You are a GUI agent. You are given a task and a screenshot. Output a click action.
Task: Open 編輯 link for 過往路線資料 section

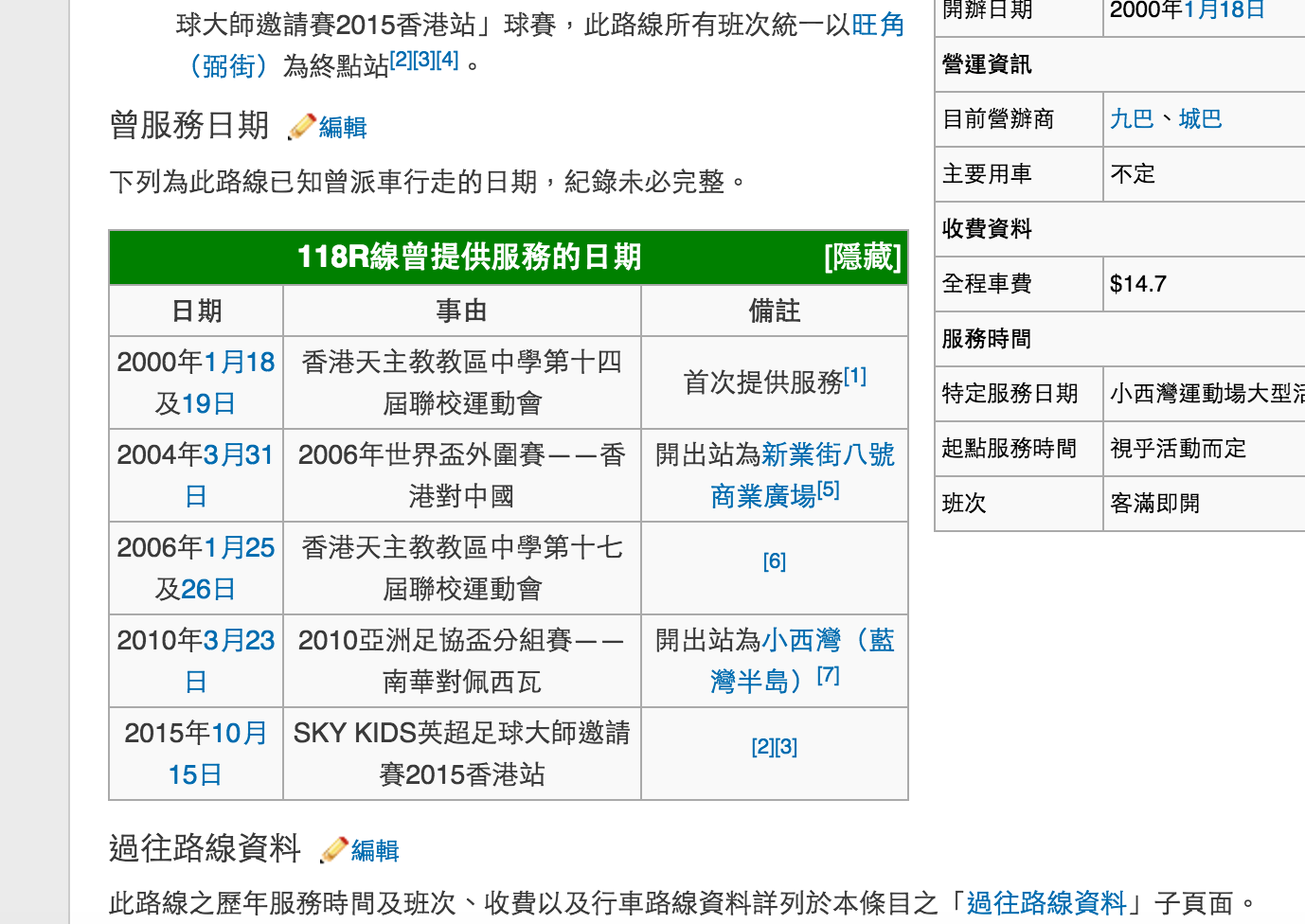tap(375, 850)
